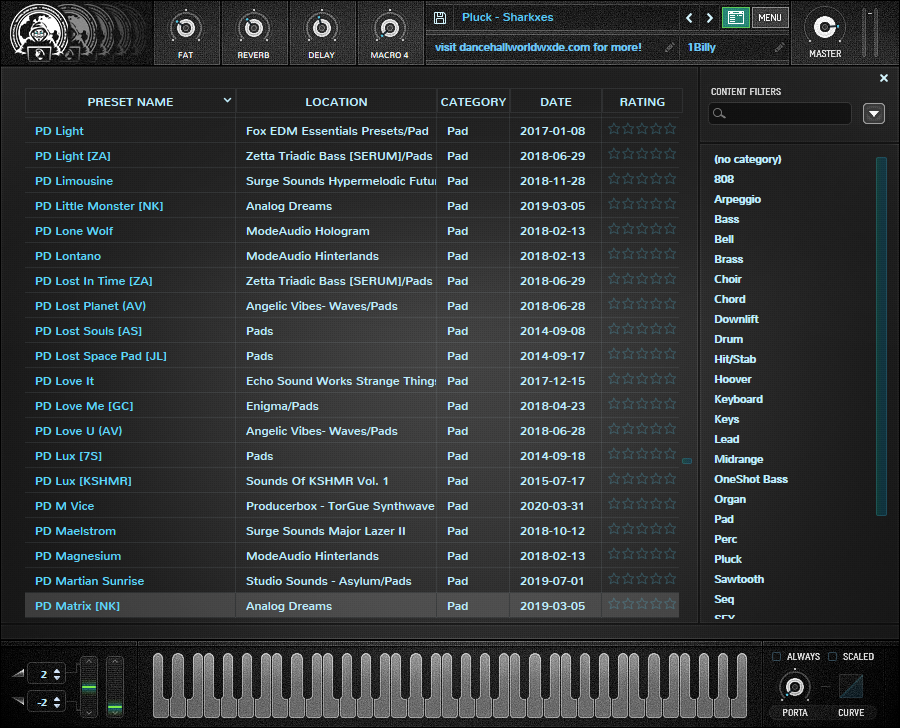
Task: Select the Pluck category filter
Action: (x=728, y=559)
